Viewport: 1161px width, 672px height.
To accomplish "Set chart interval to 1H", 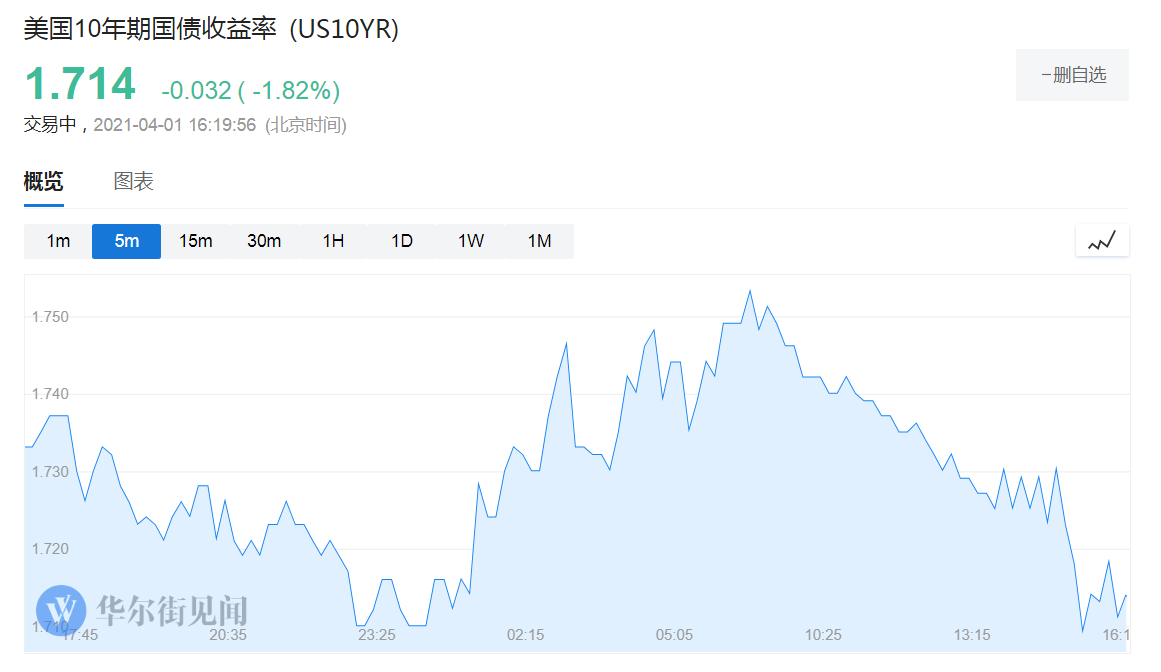I will tap(333, 241).
